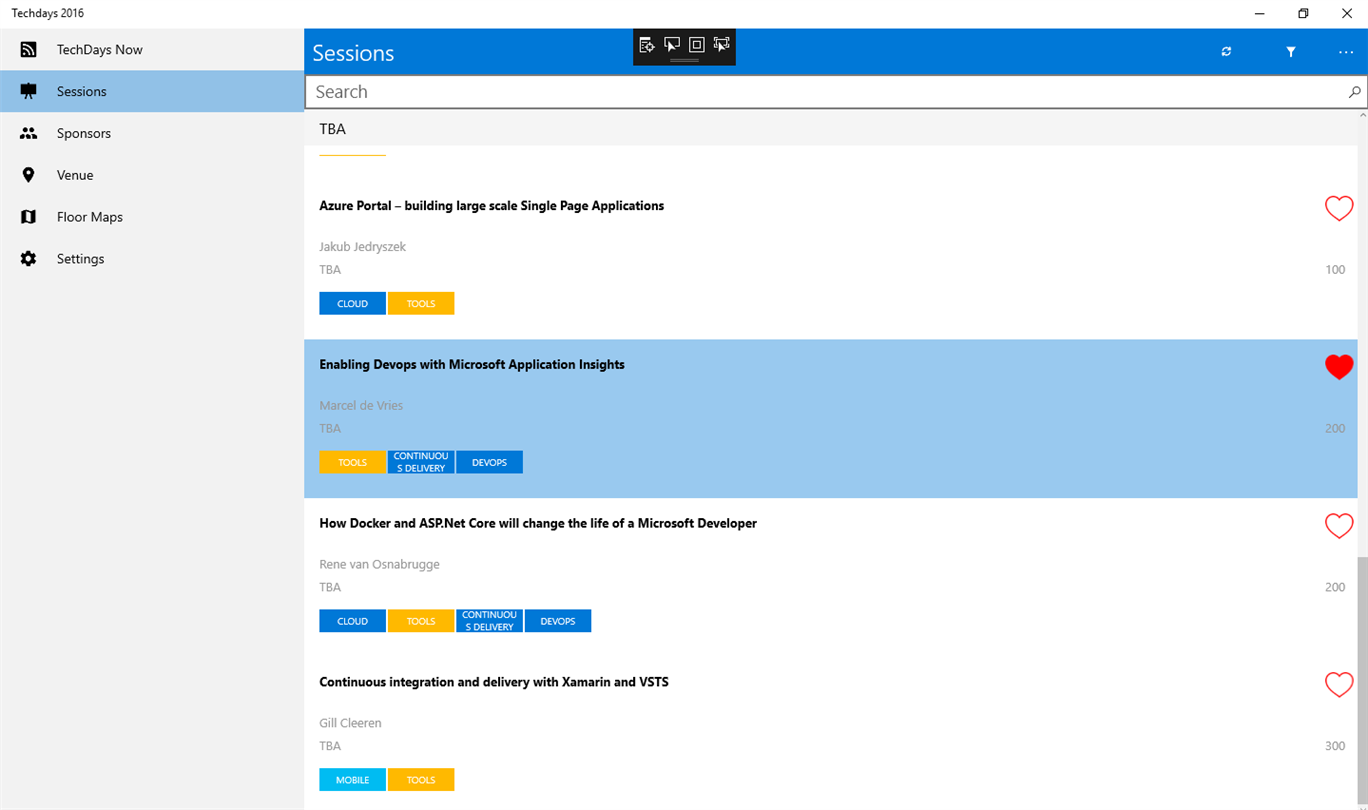This screenshot has width=1368, height=810.
Task: Click level 300 on Xamarin session
Action: [x=1335, y=747]
